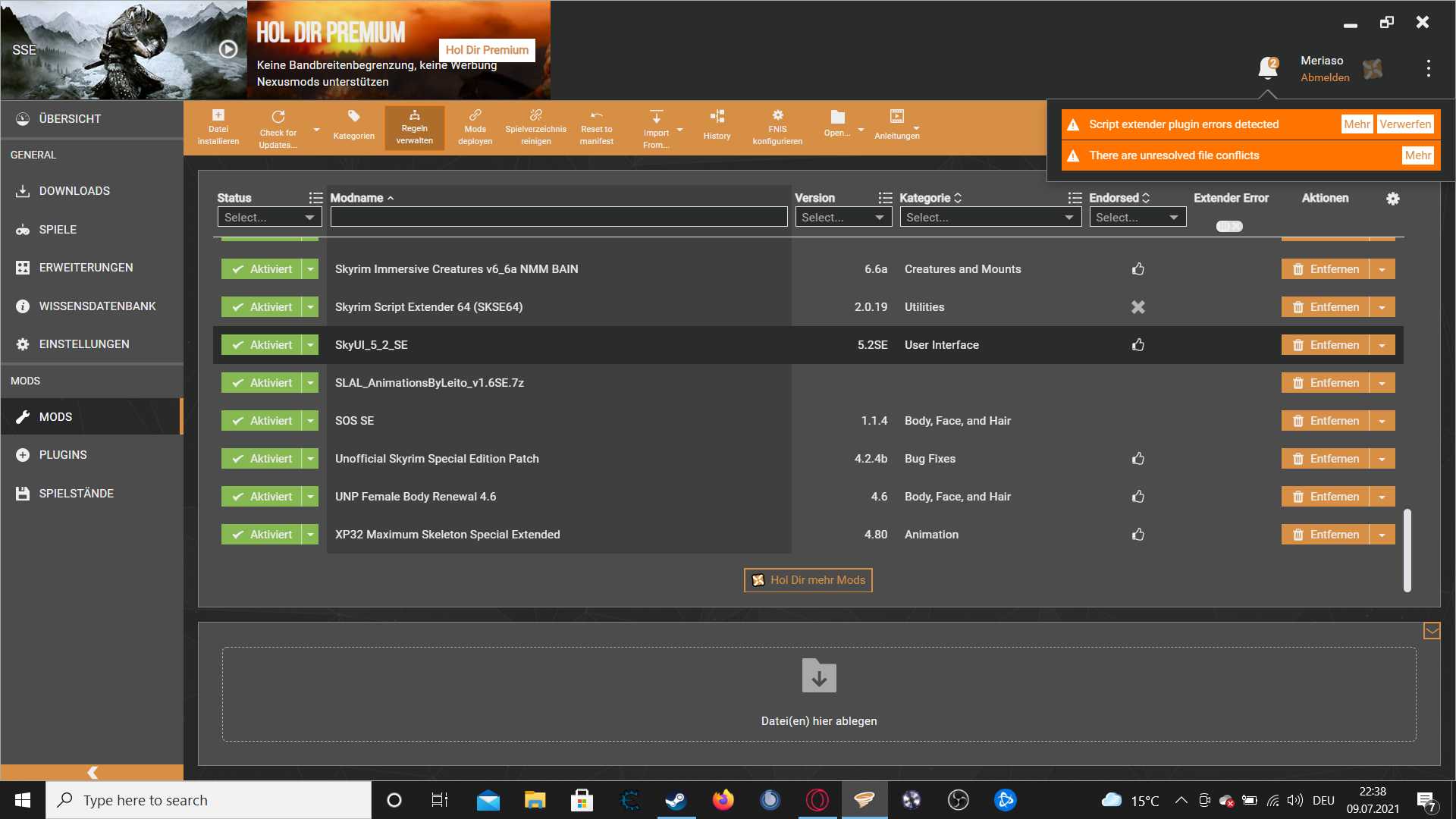Expand Import From dropdown arrow
This screenshot has height=819, width=1456.
[679, 130]
